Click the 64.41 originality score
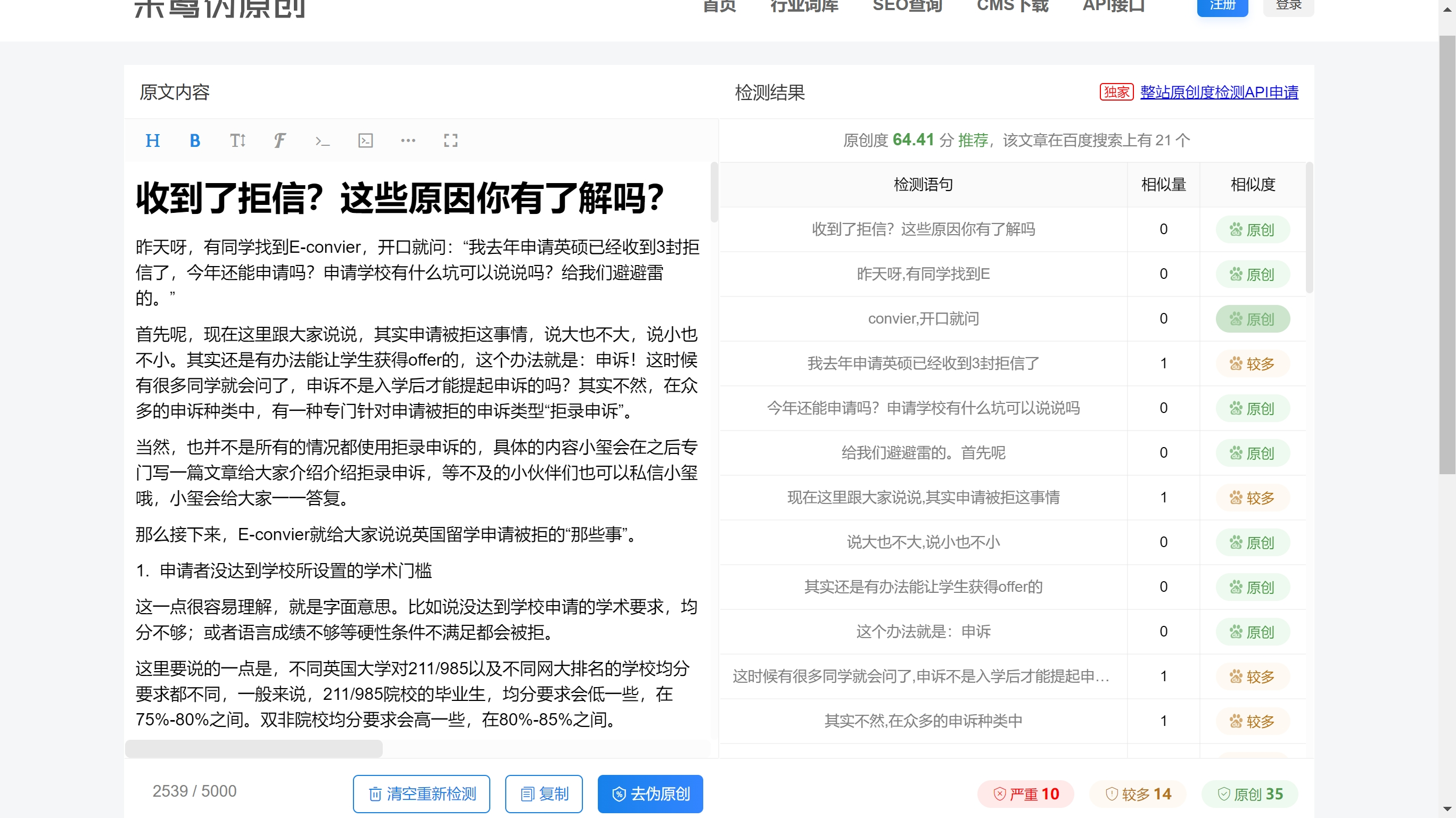 click(x=913, y=139)
